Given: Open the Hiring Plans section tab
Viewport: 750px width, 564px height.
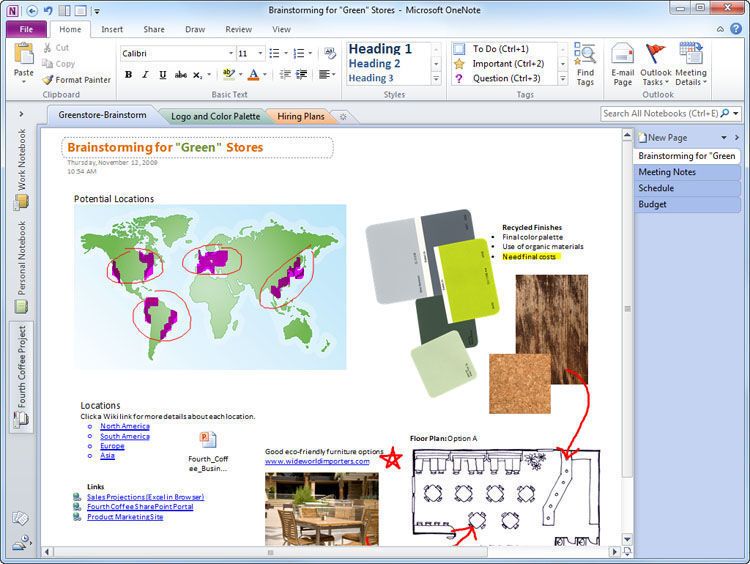Looking at the screenshot, I should click(300, 116).
